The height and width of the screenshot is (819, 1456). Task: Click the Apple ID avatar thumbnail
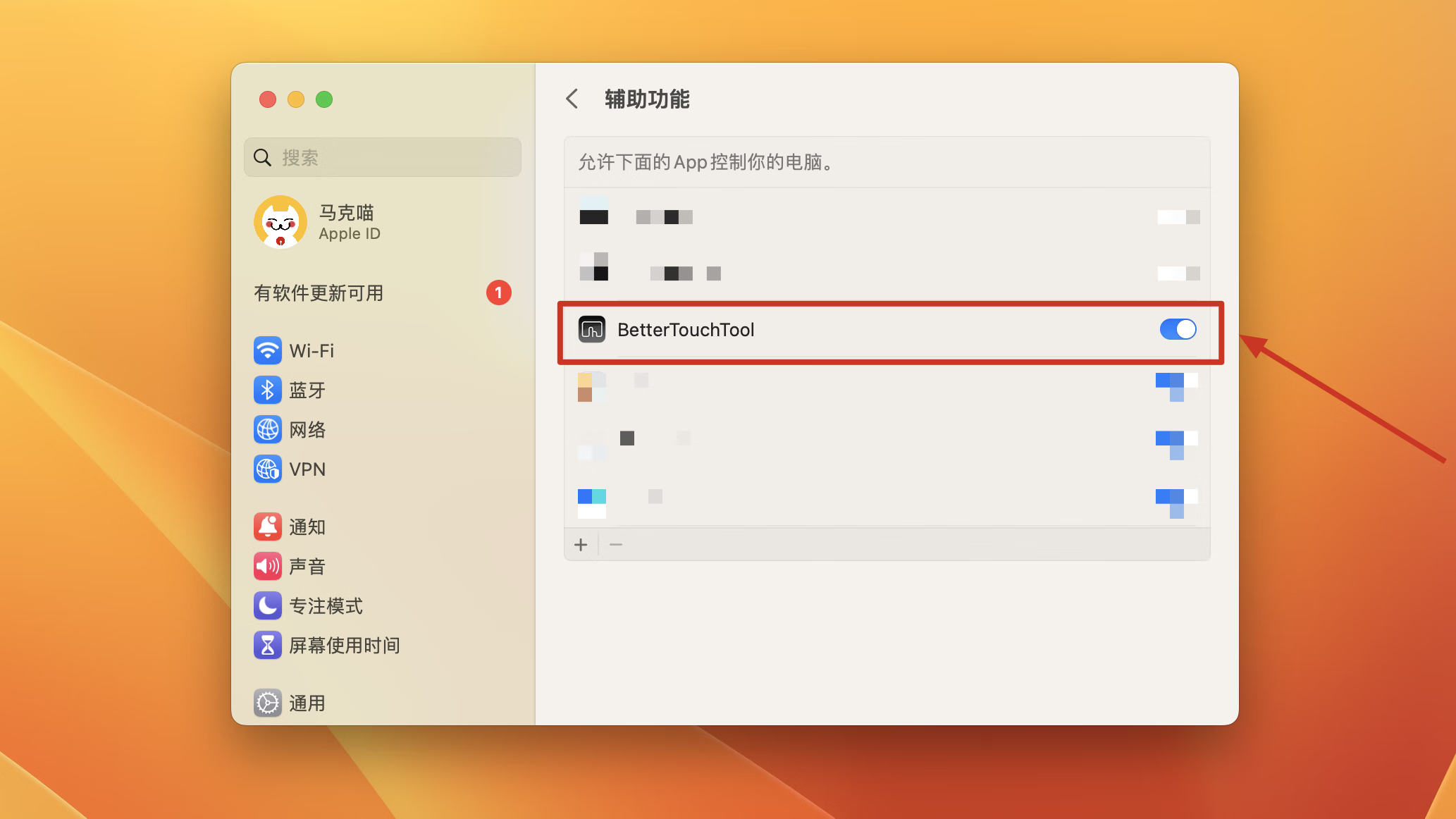click(280, 222)
